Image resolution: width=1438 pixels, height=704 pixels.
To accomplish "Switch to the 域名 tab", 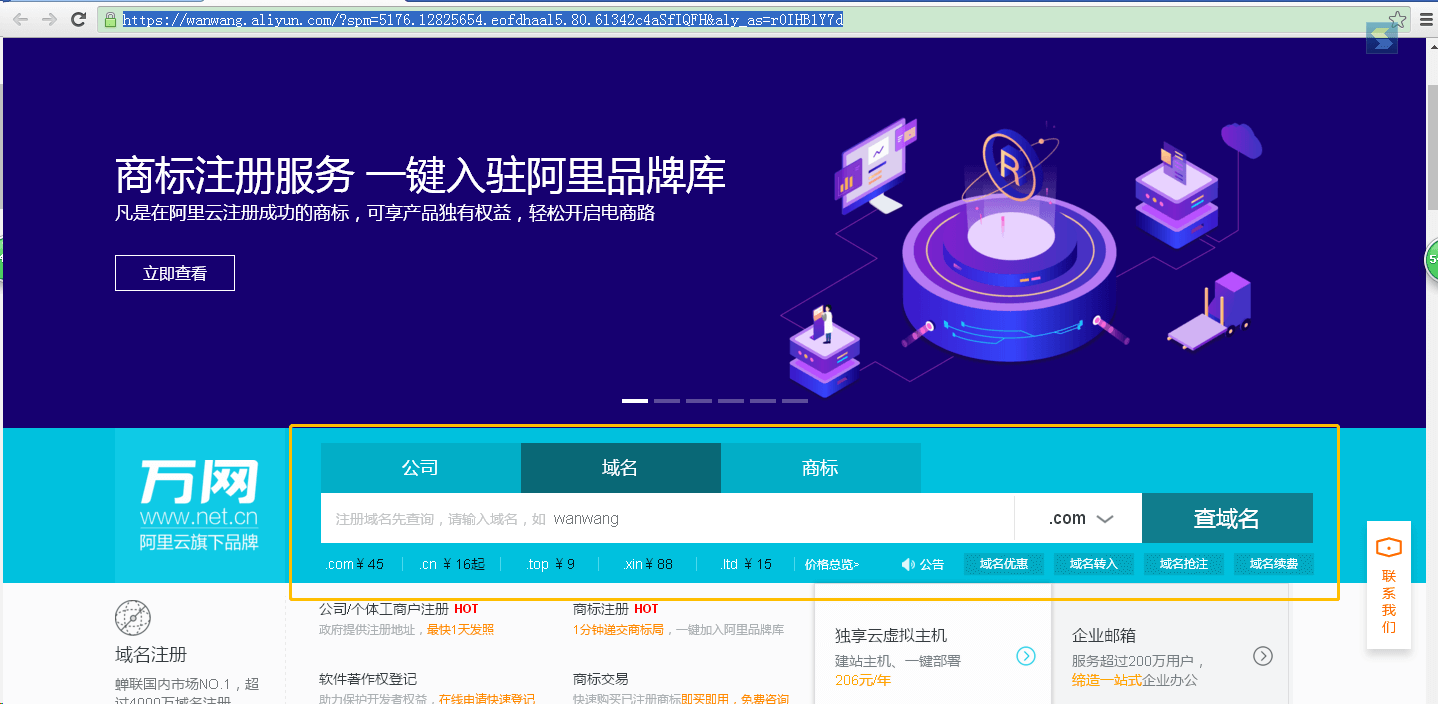I will point(620,468).
